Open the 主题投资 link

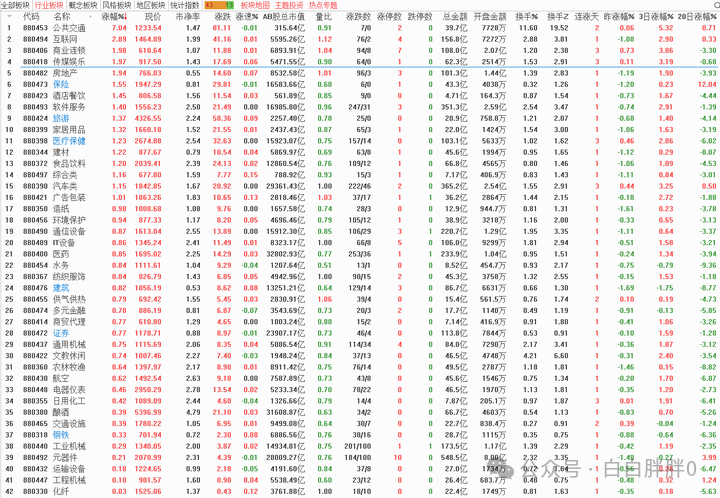click(x=289, y=5)
